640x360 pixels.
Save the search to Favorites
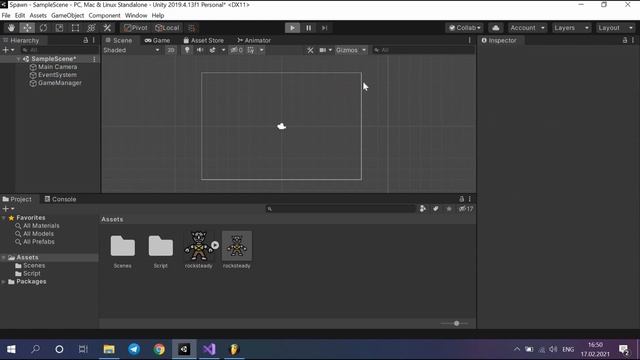coord(449,209)
